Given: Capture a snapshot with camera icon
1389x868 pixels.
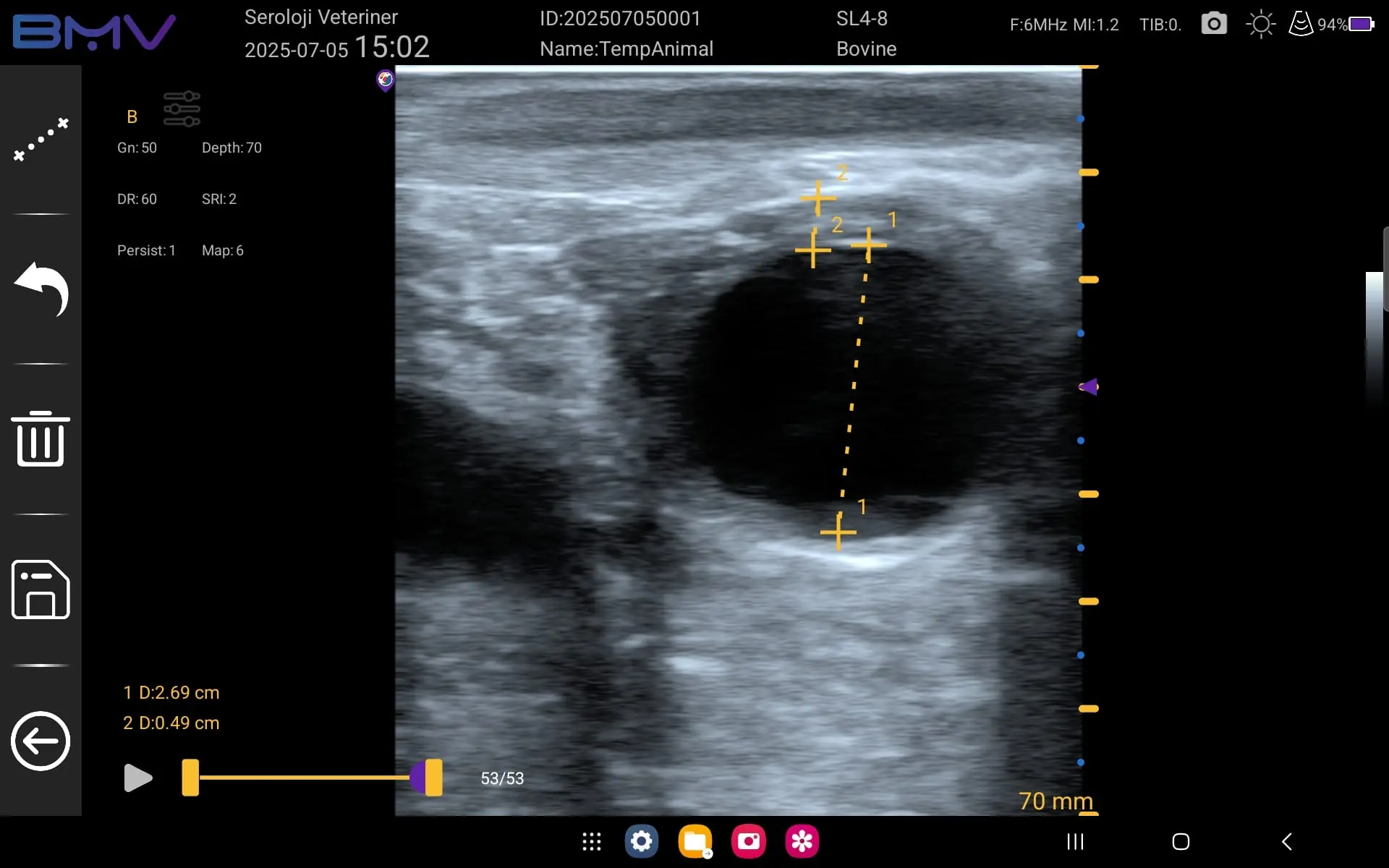Looking at the screenshot, I should point(1214,24).
